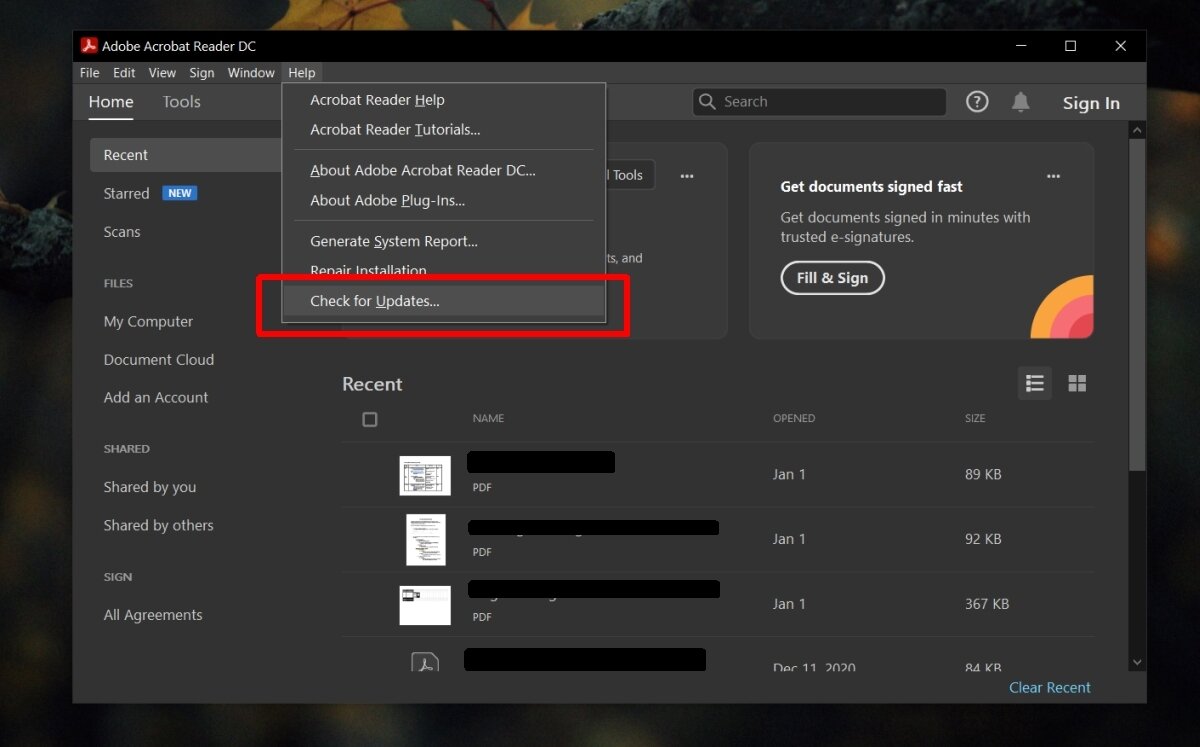Viewport: 1200px width, 747px height.
Task: Click Sign In at top right
Action: pos(1090,102)
